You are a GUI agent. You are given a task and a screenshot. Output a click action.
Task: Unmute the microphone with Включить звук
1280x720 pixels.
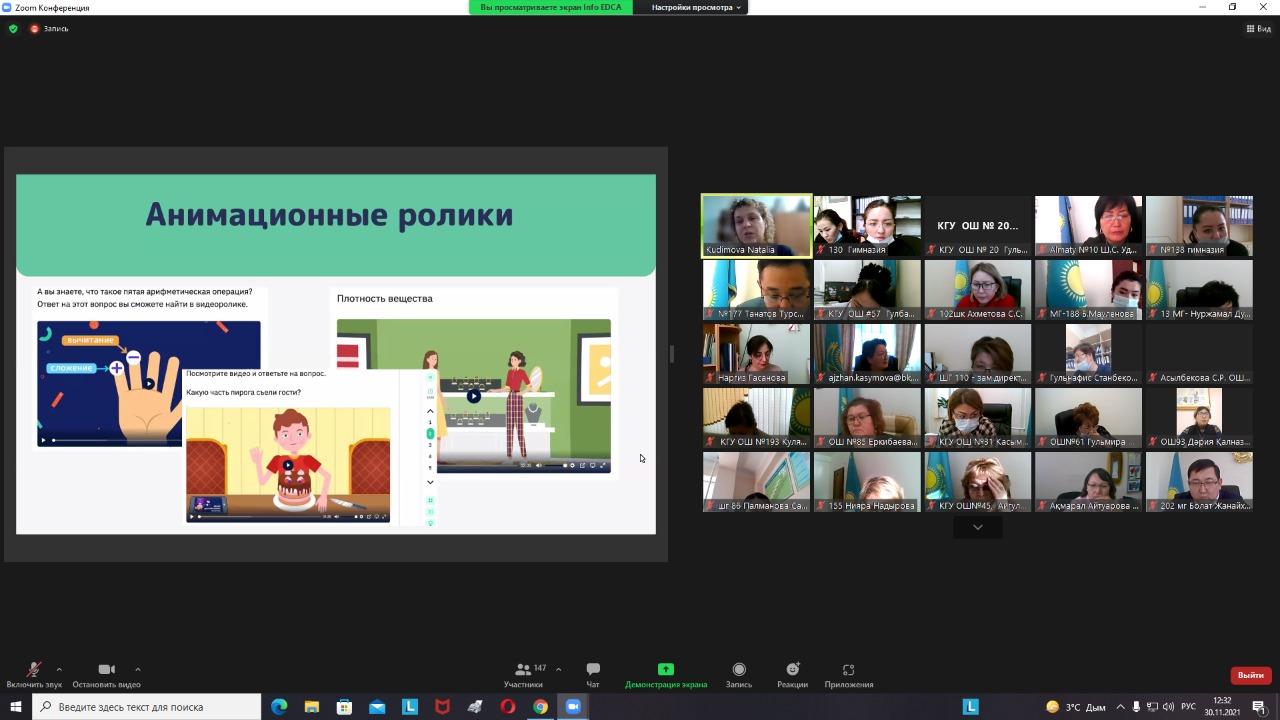33,670
